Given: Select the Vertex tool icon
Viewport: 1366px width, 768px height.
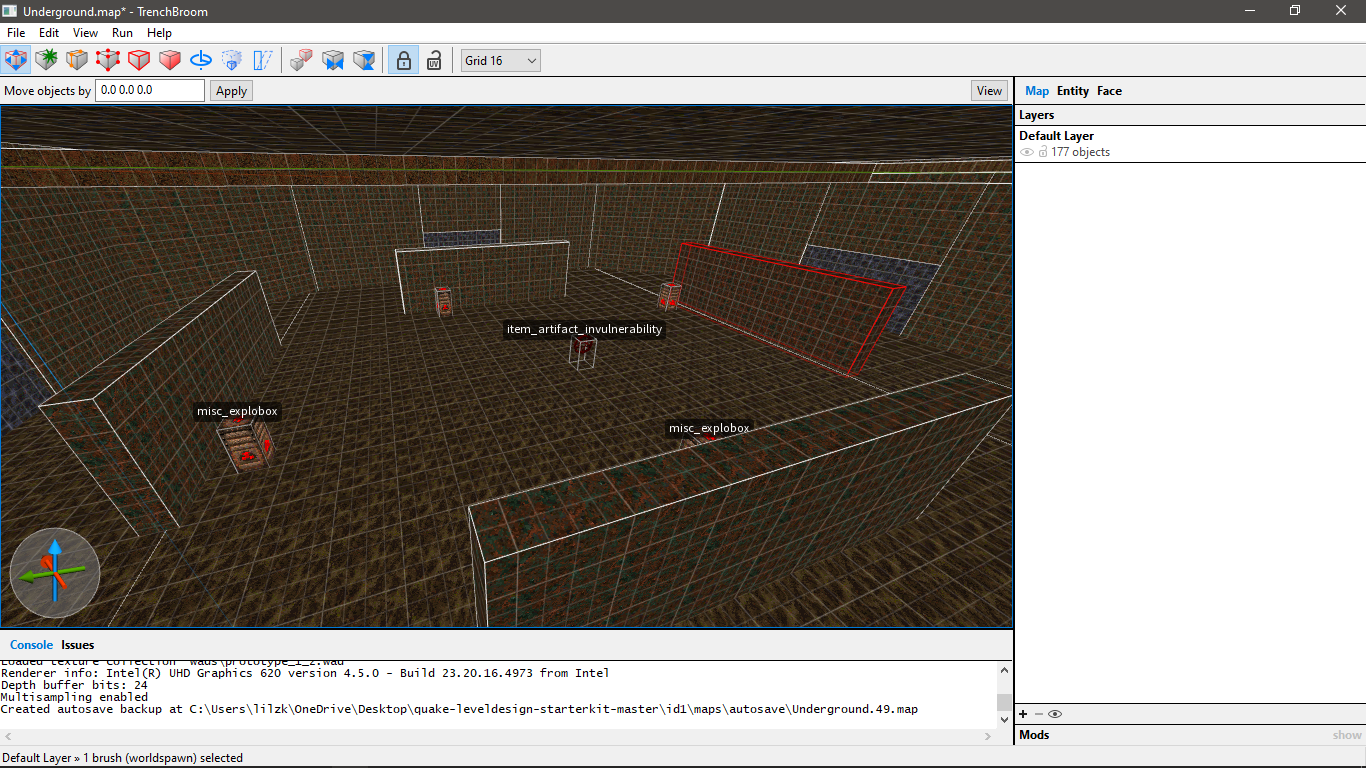Looking at the screenshot, I should click(x=108, y=60).
